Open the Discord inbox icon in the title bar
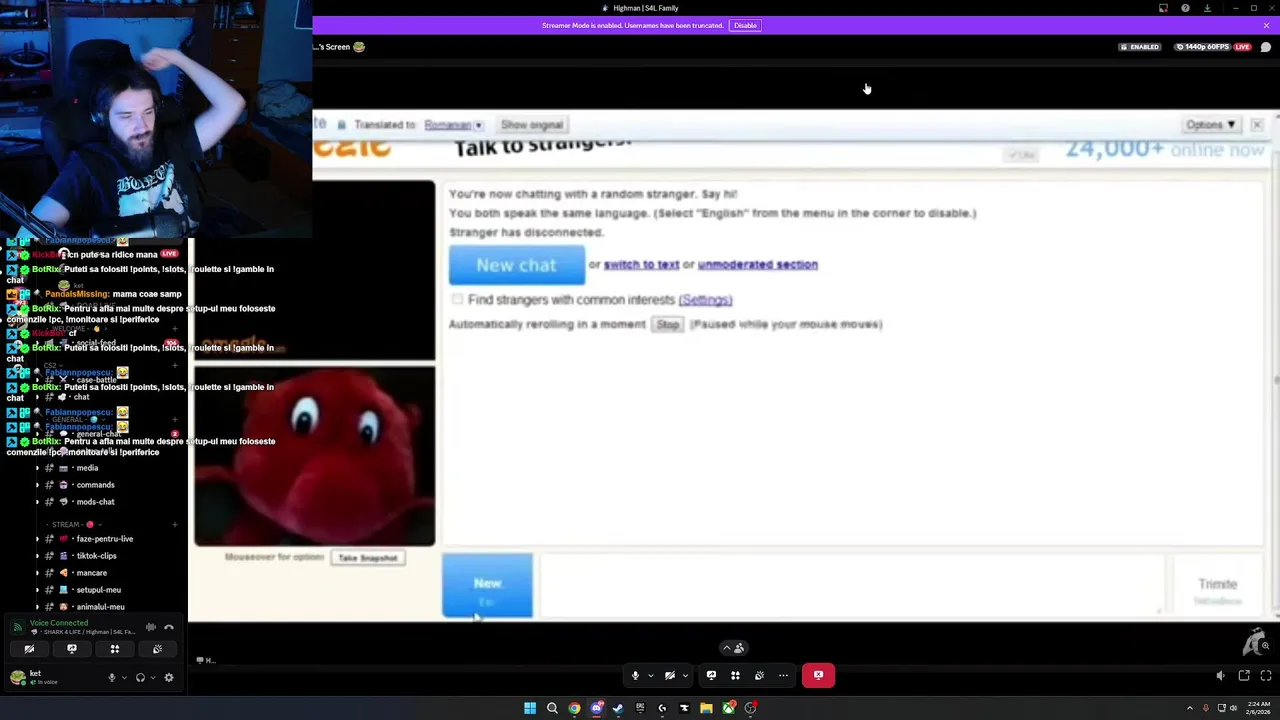 [1163, 8]
